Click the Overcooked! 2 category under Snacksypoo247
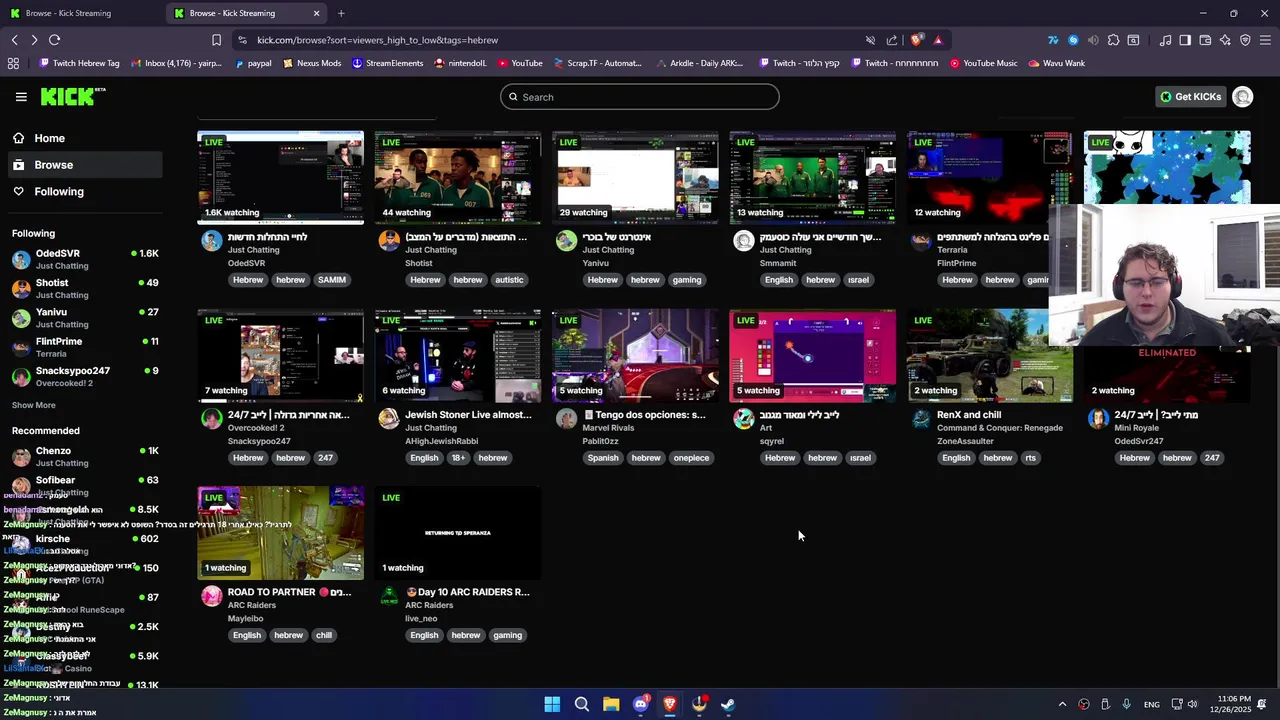Screen dimensions: 1280x720 [x=256, y=428]
